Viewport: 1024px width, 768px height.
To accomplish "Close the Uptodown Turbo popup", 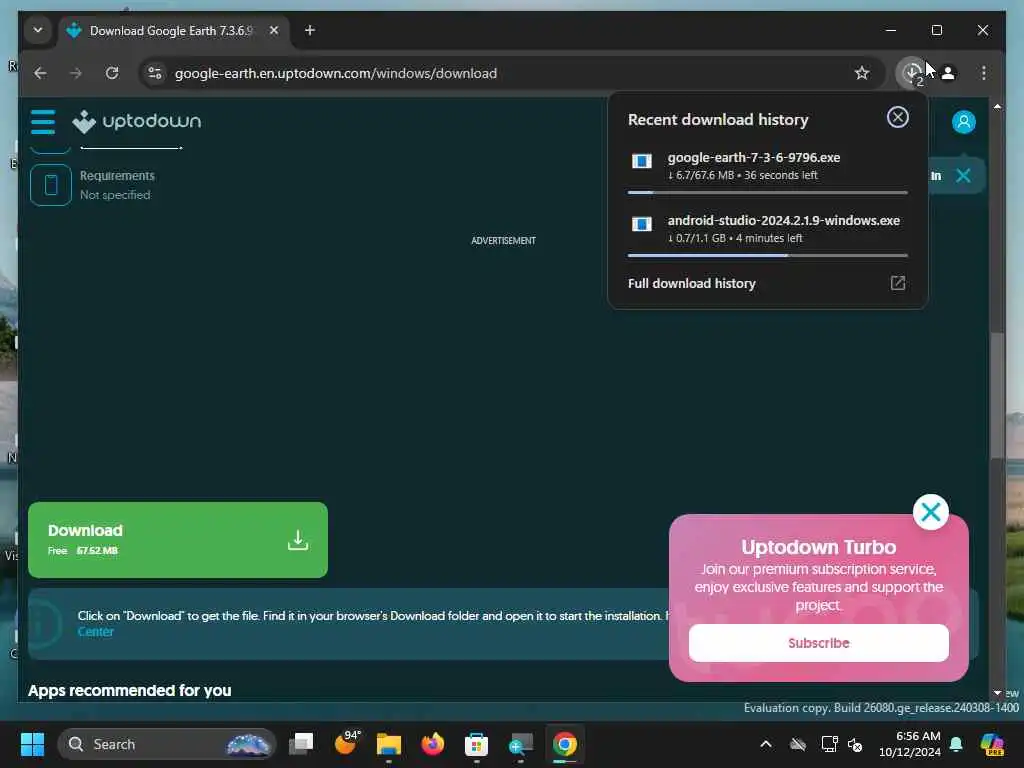I will [931, 512].
